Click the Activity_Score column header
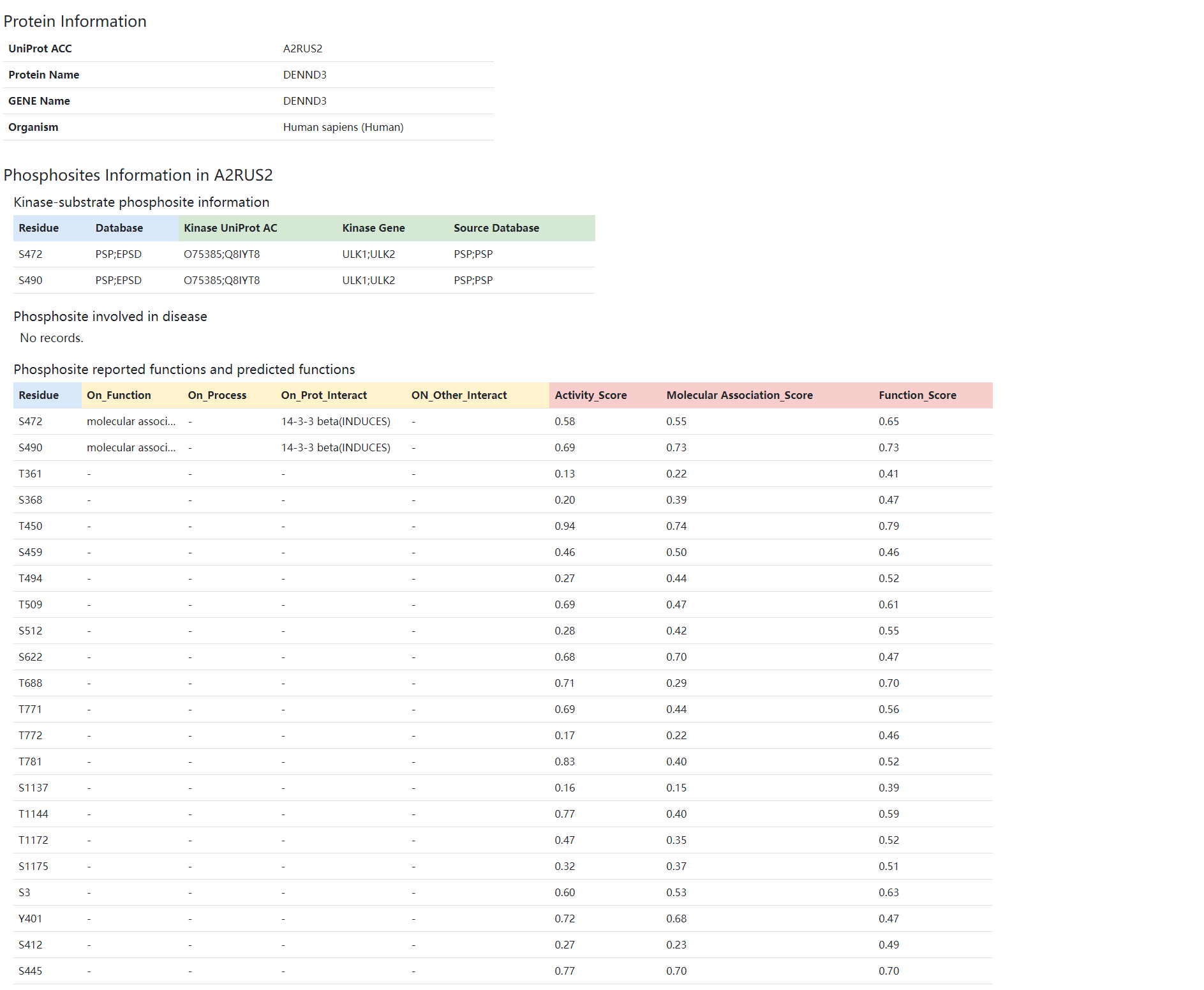 point(590,395)
